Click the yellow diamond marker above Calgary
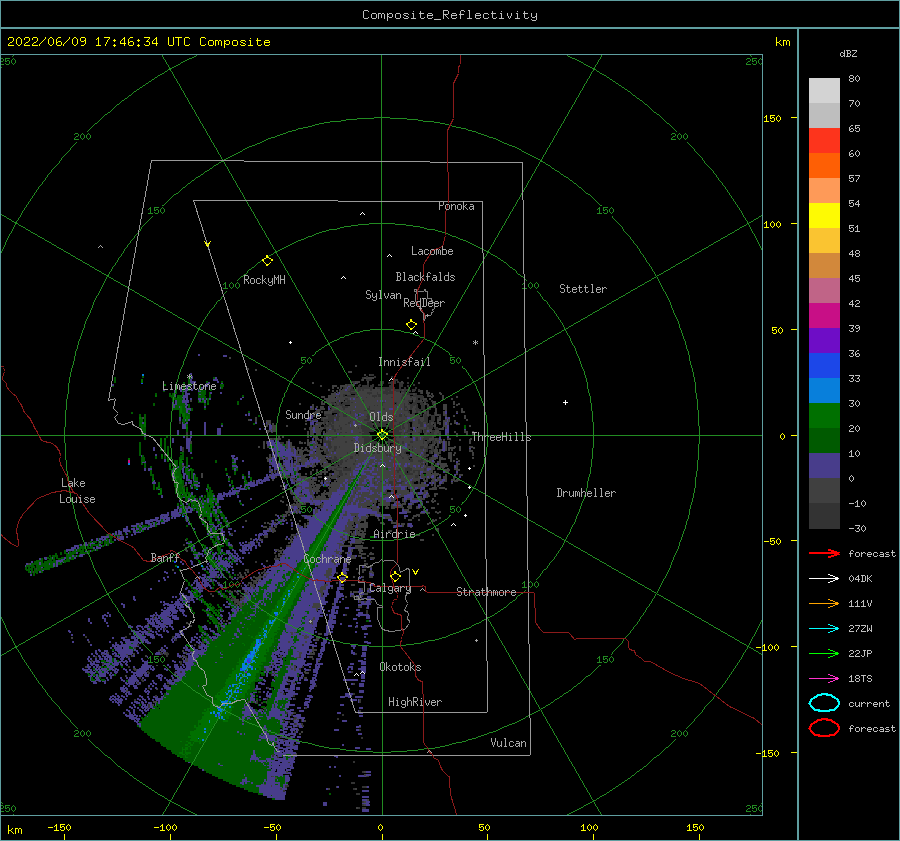900x841 pixels. click(x=395, y=576)
